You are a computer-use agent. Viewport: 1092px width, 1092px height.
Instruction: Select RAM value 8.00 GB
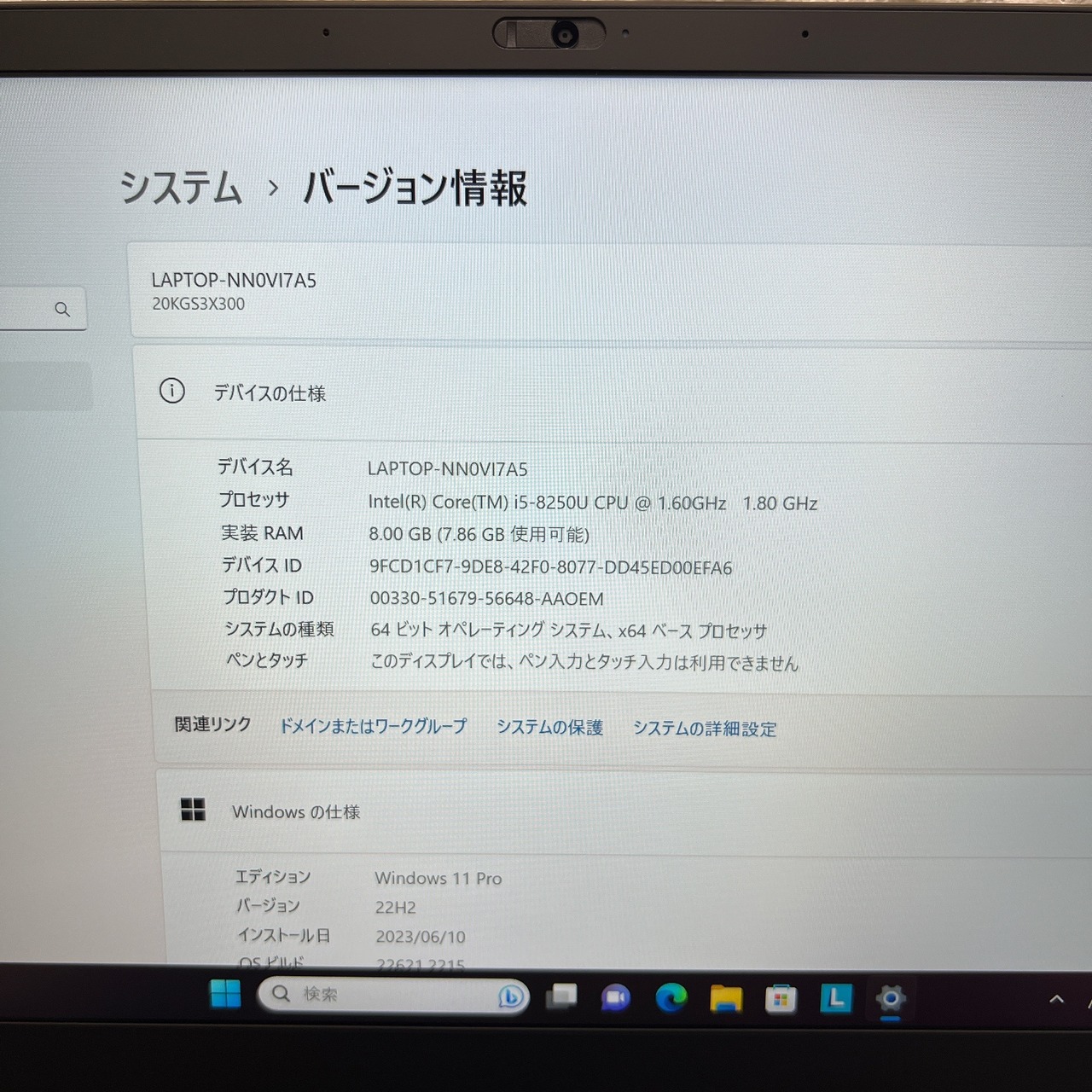[x=479, y=534]
